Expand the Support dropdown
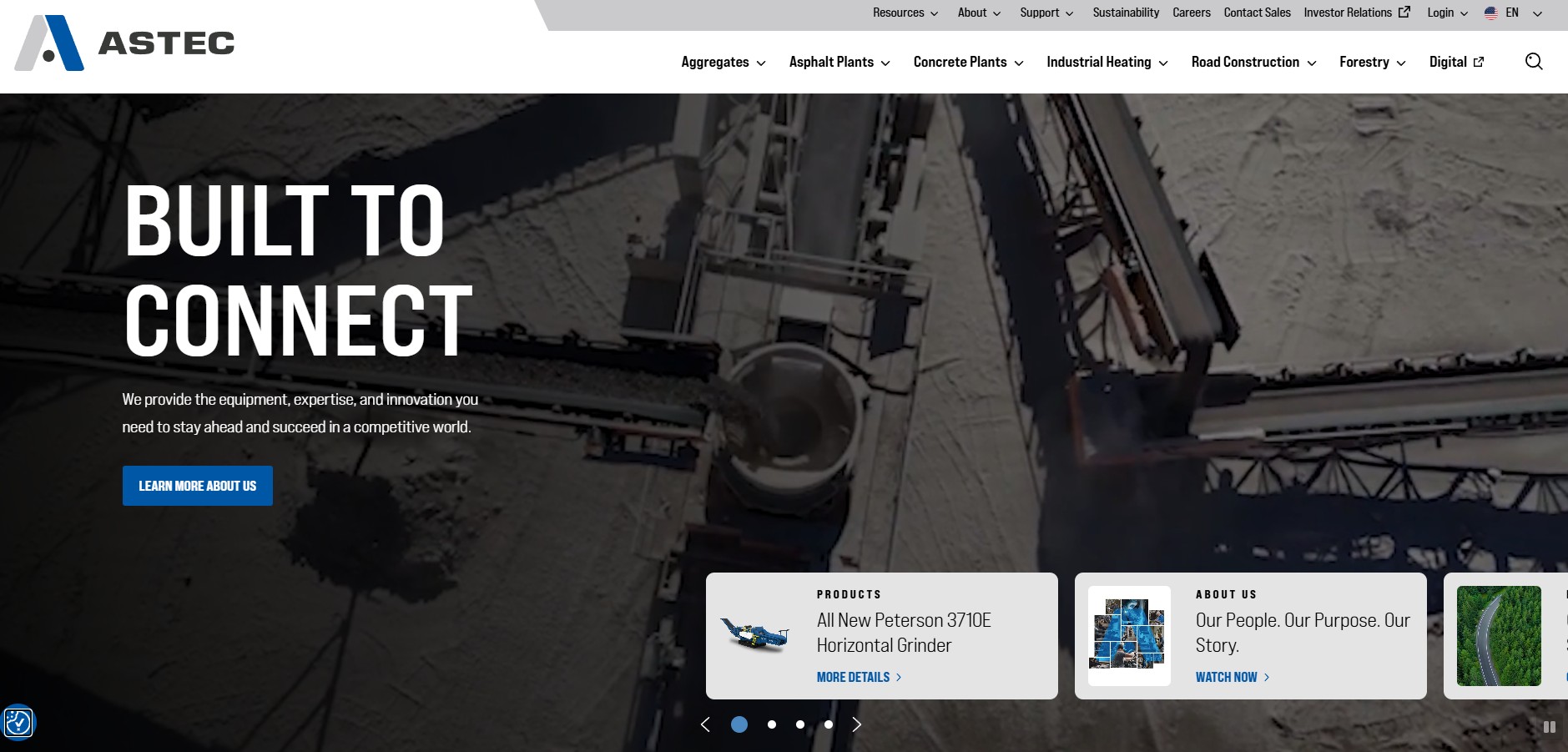The height and width of the screenshot is (752, 1568). pos(1046,13)
